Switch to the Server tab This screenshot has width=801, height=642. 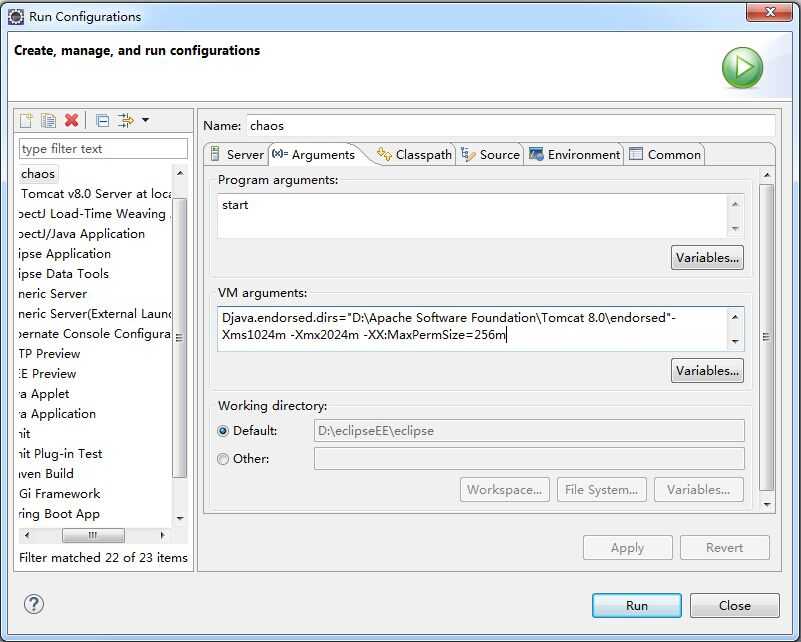(x=237, y=154)
